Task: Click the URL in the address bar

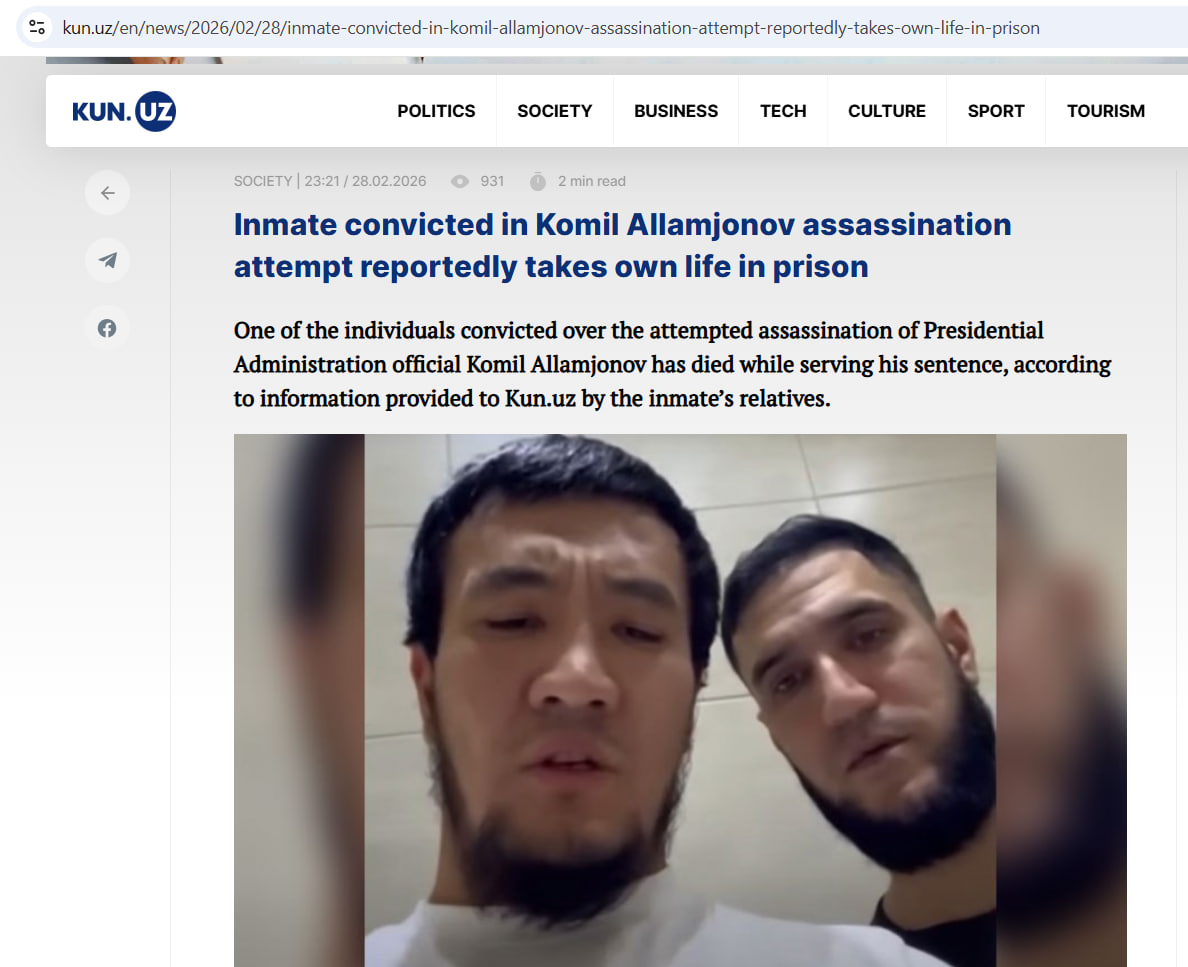Action: coord(551,28)
